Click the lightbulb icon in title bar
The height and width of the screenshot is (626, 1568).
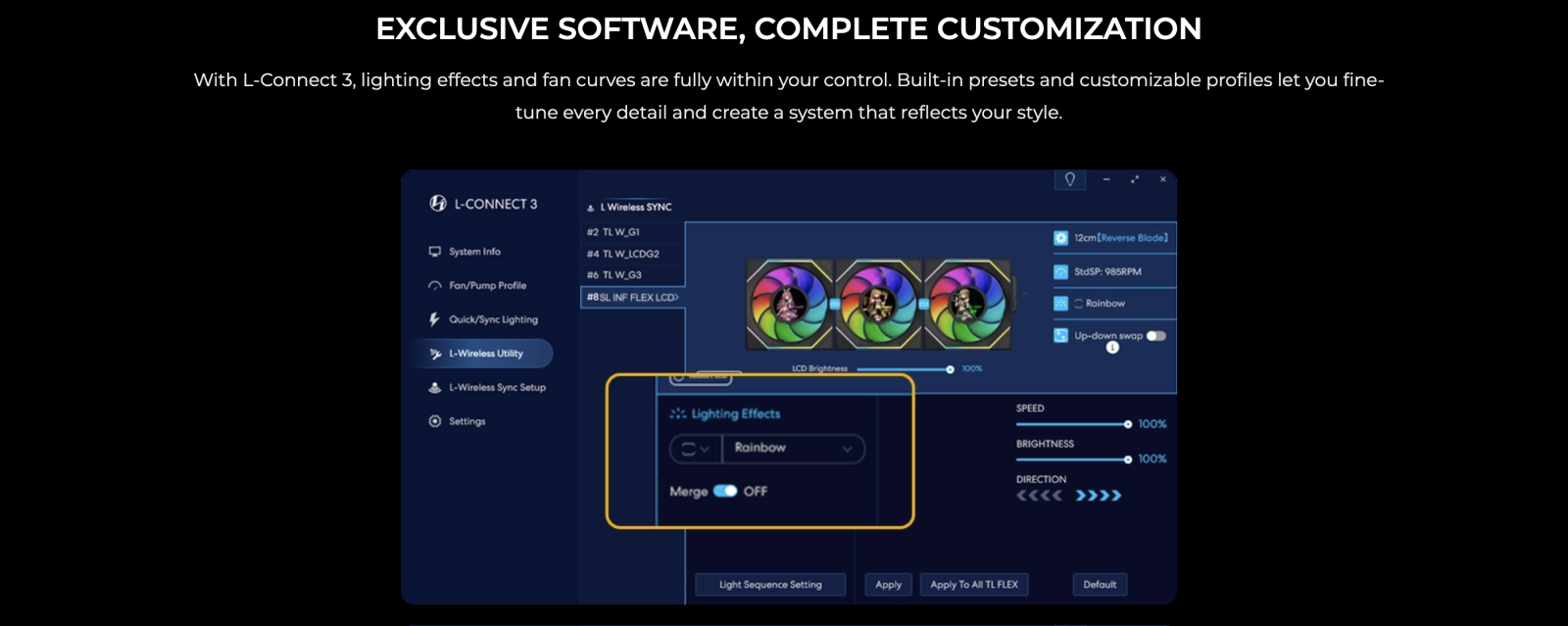[1070, 179]
